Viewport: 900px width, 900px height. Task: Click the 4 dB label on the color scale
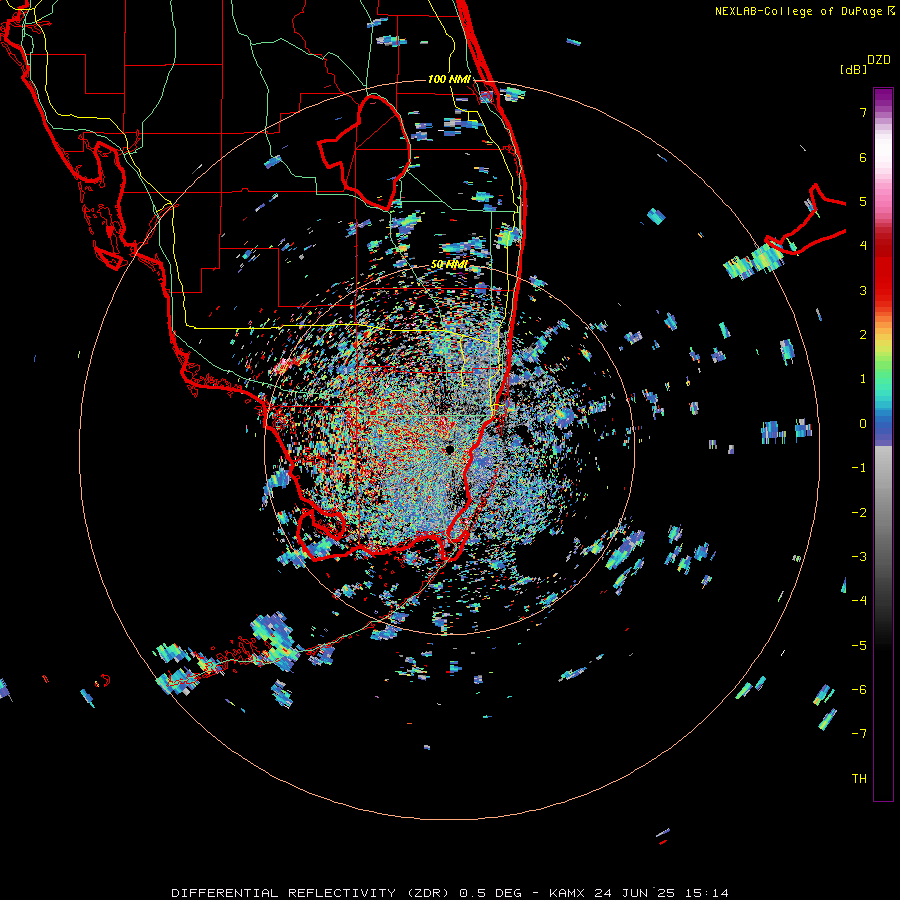(x=863, y=246)
